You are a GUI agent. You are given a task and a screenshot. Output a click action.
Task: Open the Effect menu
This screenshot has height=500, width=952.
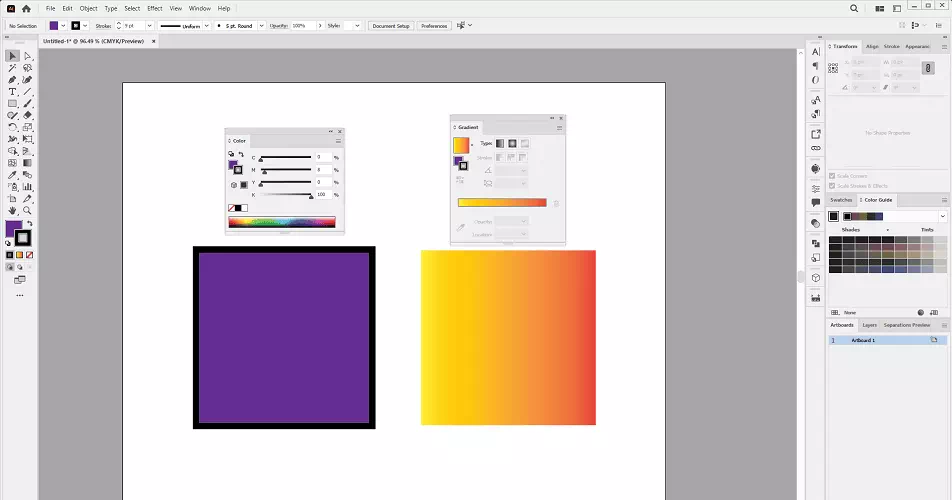tap(155, 8)
